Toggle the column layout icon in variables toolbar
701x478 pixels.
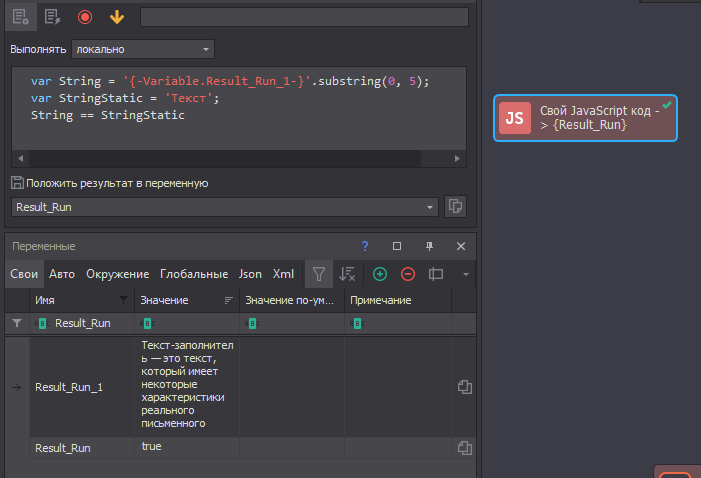(436, 274)
